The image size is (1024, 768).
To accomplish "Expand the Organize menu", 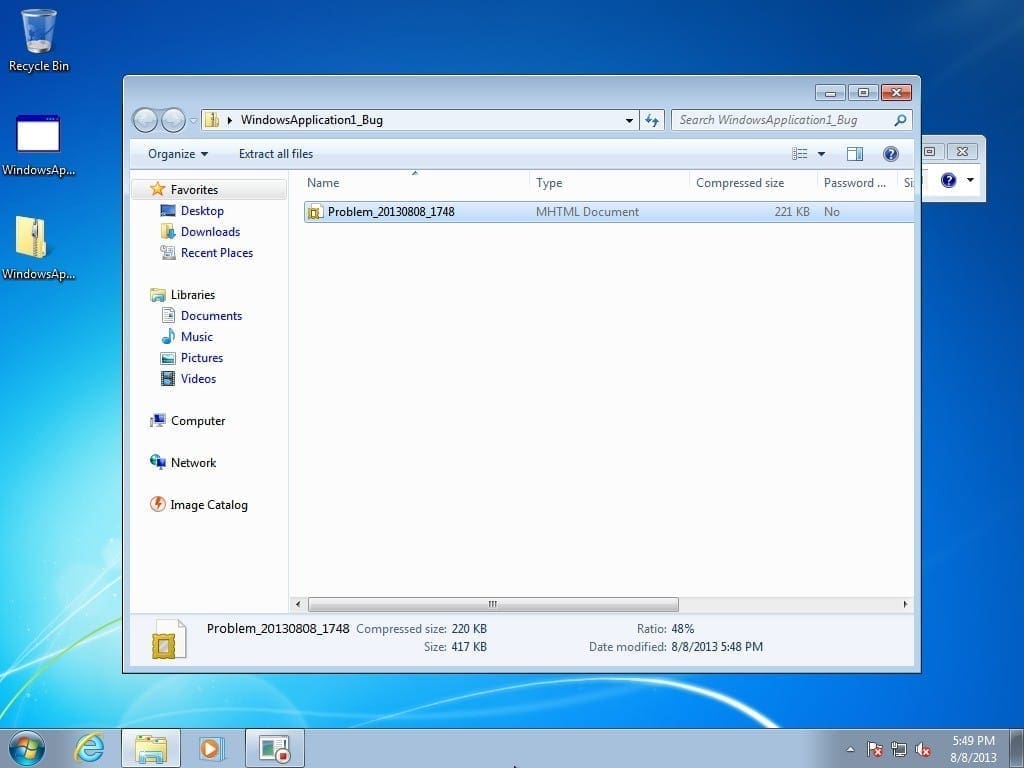I will pyautogui.click(x=177, y=153).
